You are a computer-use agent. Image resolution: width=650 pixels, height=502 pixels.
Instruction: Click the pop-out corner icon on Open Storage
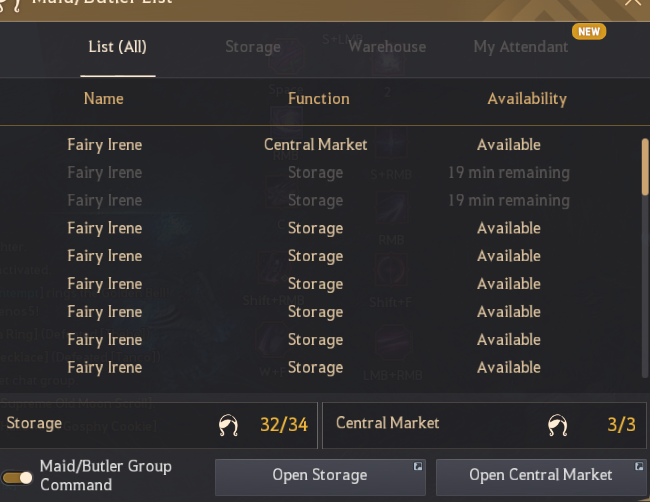(418, 466)
